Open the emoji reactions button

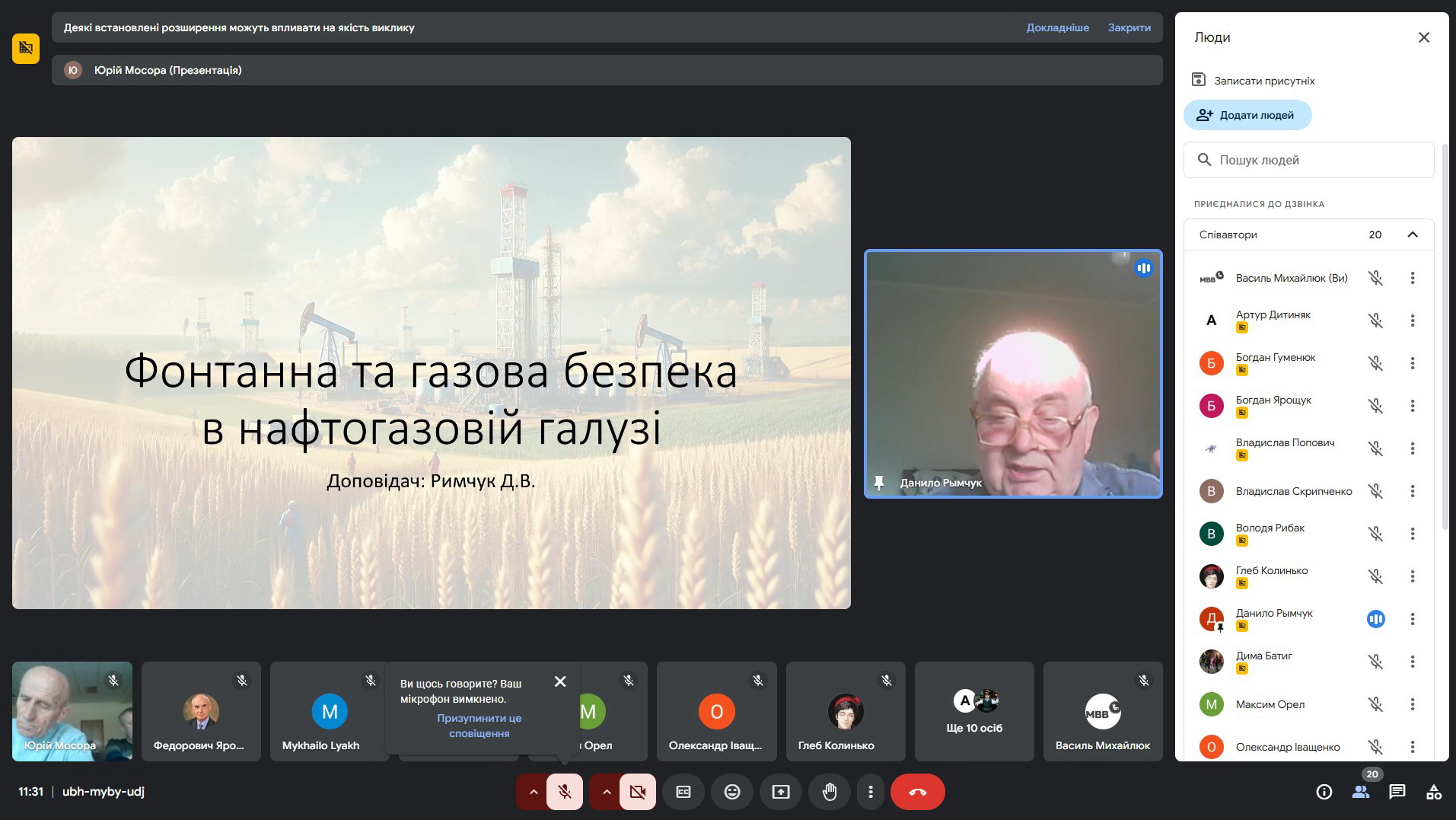731,792
